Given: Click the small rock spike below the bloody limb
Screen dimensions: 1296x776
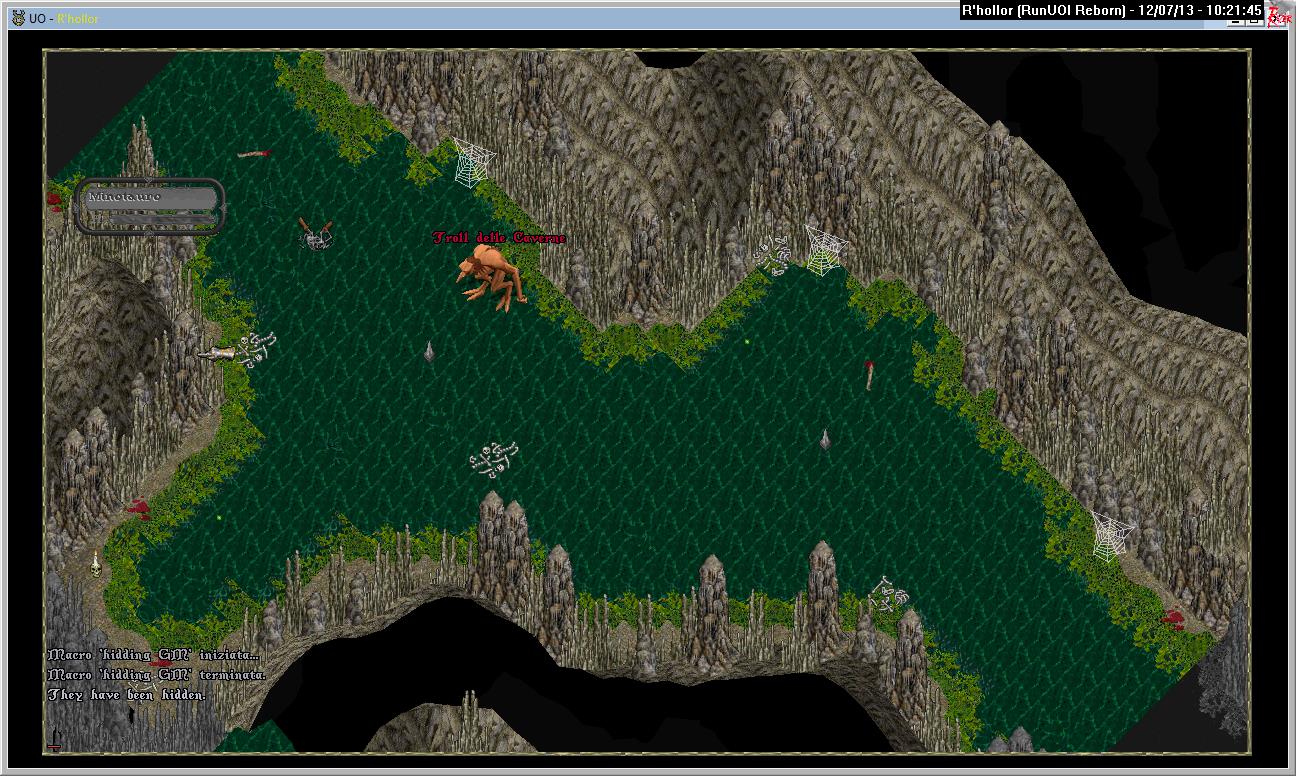Looking at the screenshot, I should click(825, 439).
